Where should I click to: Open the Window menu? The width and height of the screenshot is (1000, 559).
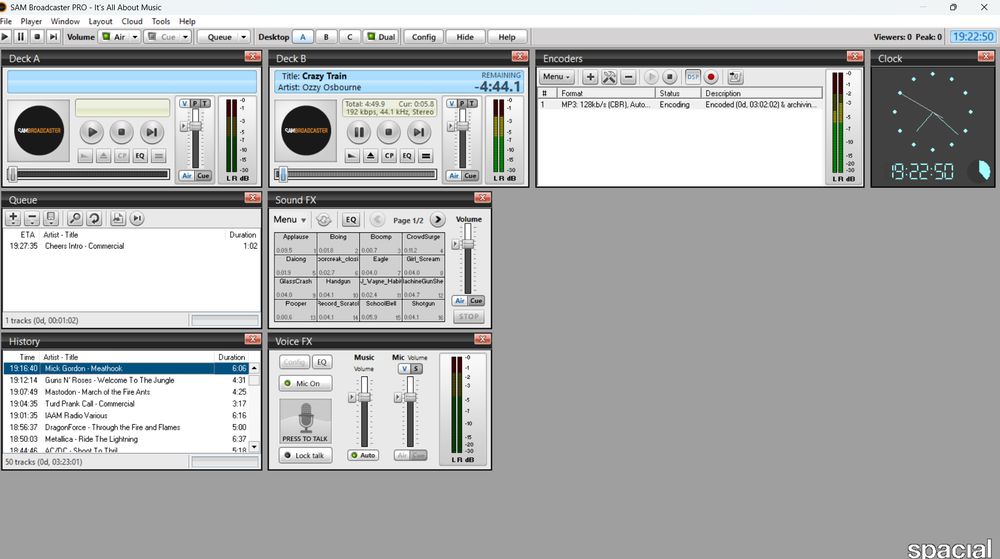point(65,21)
